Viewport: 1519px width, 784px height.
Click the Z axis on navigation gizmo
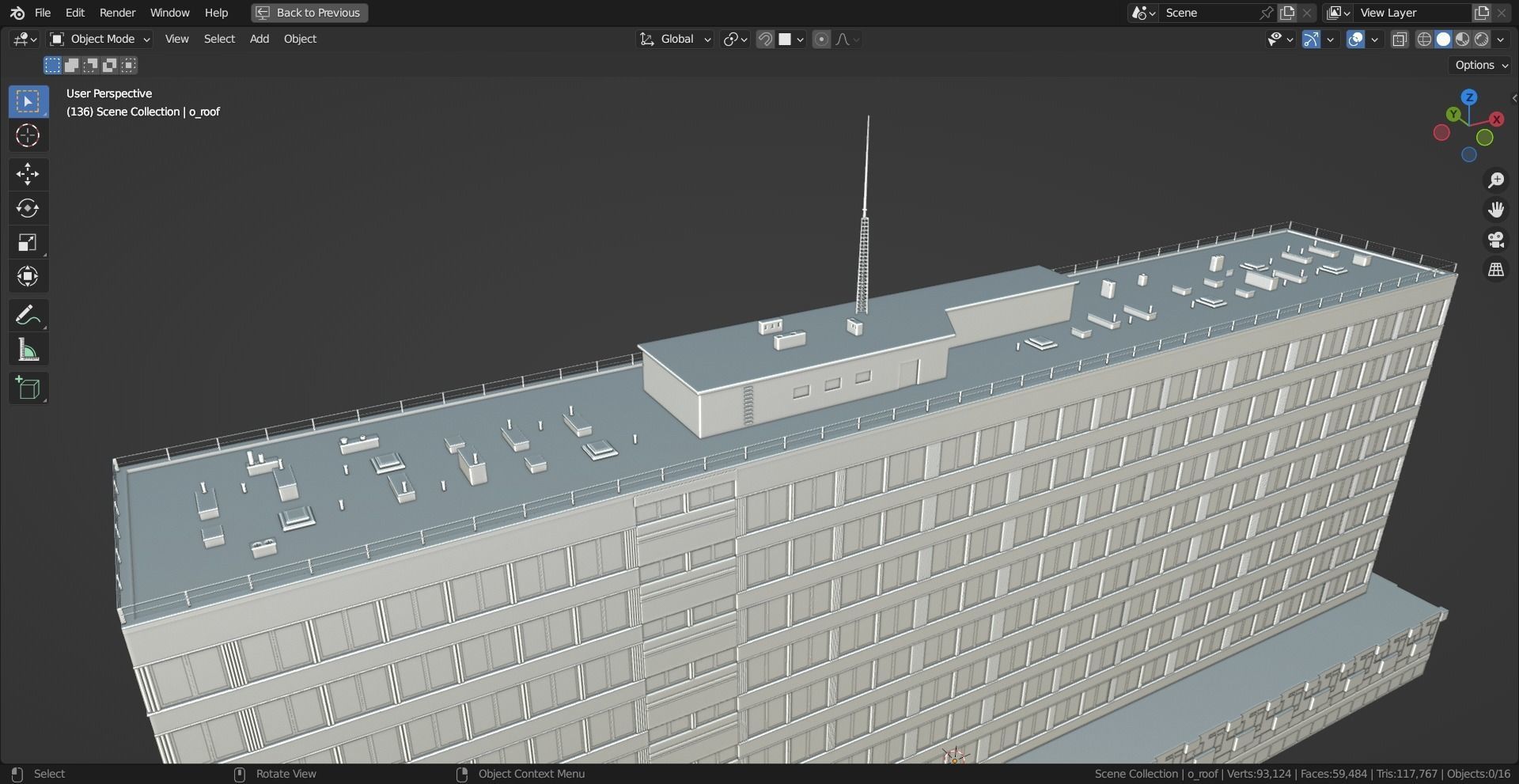1469,97
